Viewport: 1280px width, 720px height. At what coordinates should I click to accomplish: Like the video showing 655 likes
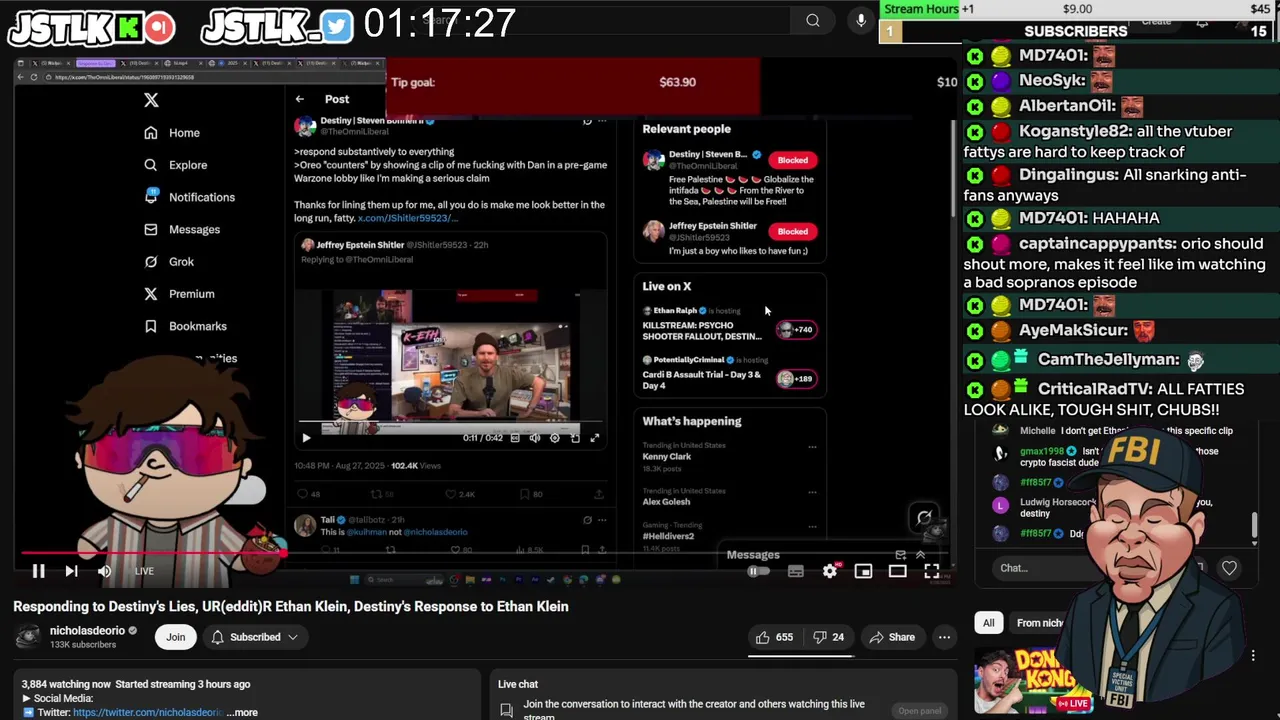click(x=775, y=637)
